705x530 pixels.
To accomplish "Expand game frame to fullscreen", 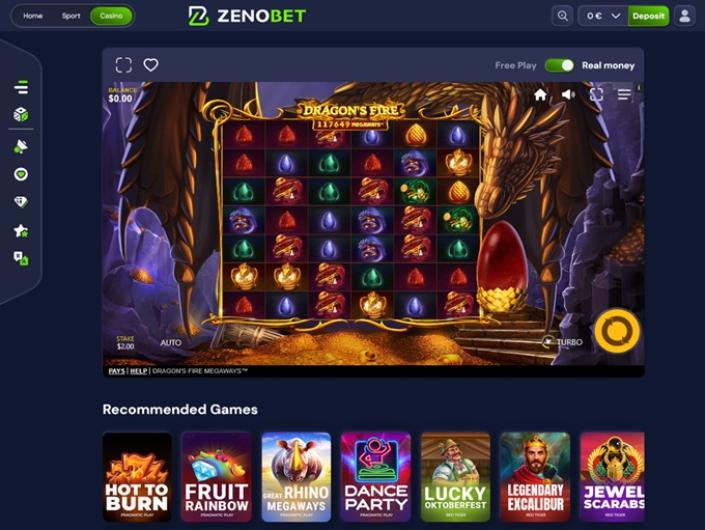I will pyautogui.click(x=124, y=65).
